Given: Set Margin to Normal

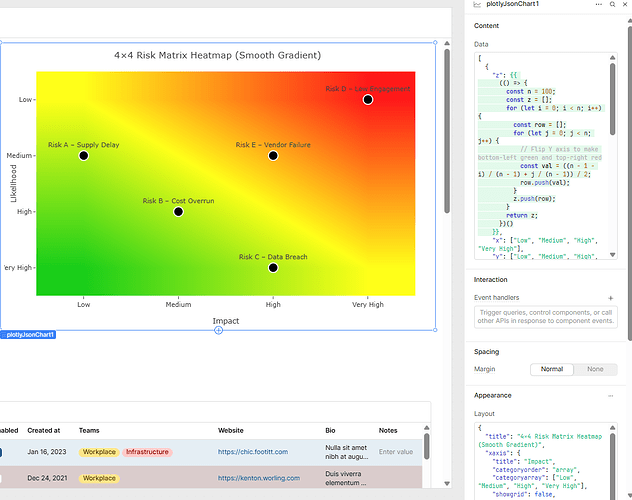Looking at the screenshot, I should coord(552,369).
